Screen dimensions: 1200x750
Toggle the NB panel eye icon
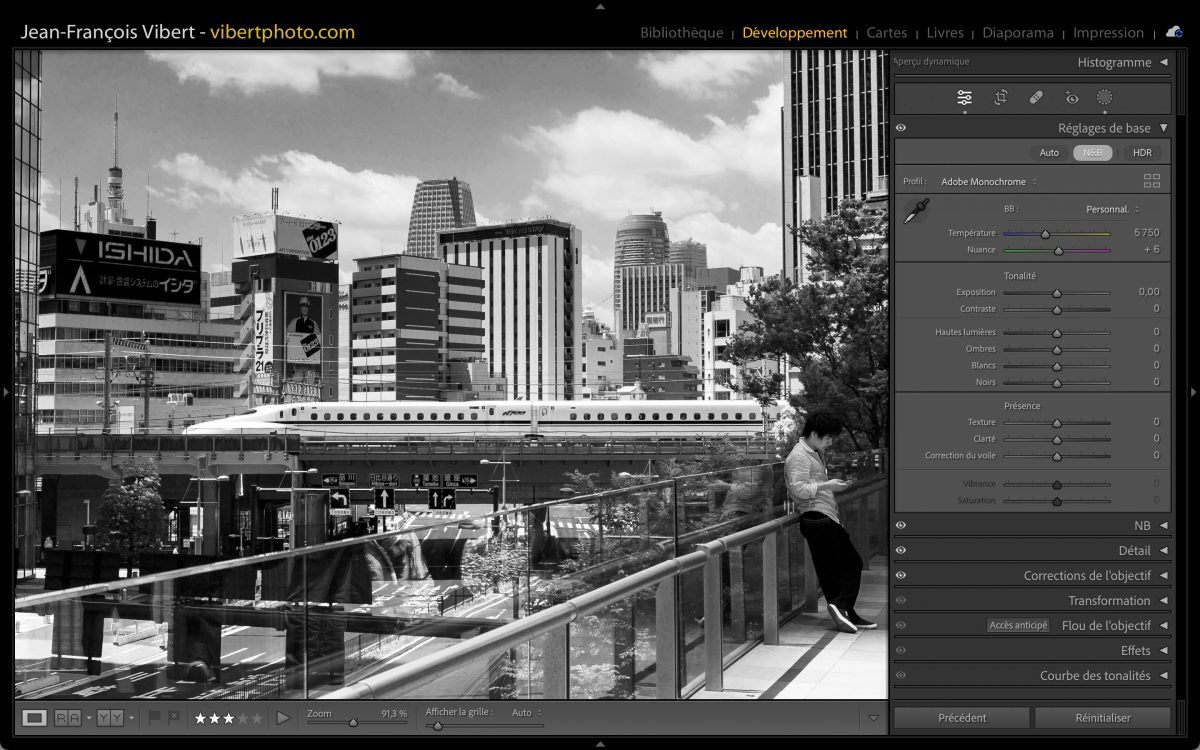[901, 525]
